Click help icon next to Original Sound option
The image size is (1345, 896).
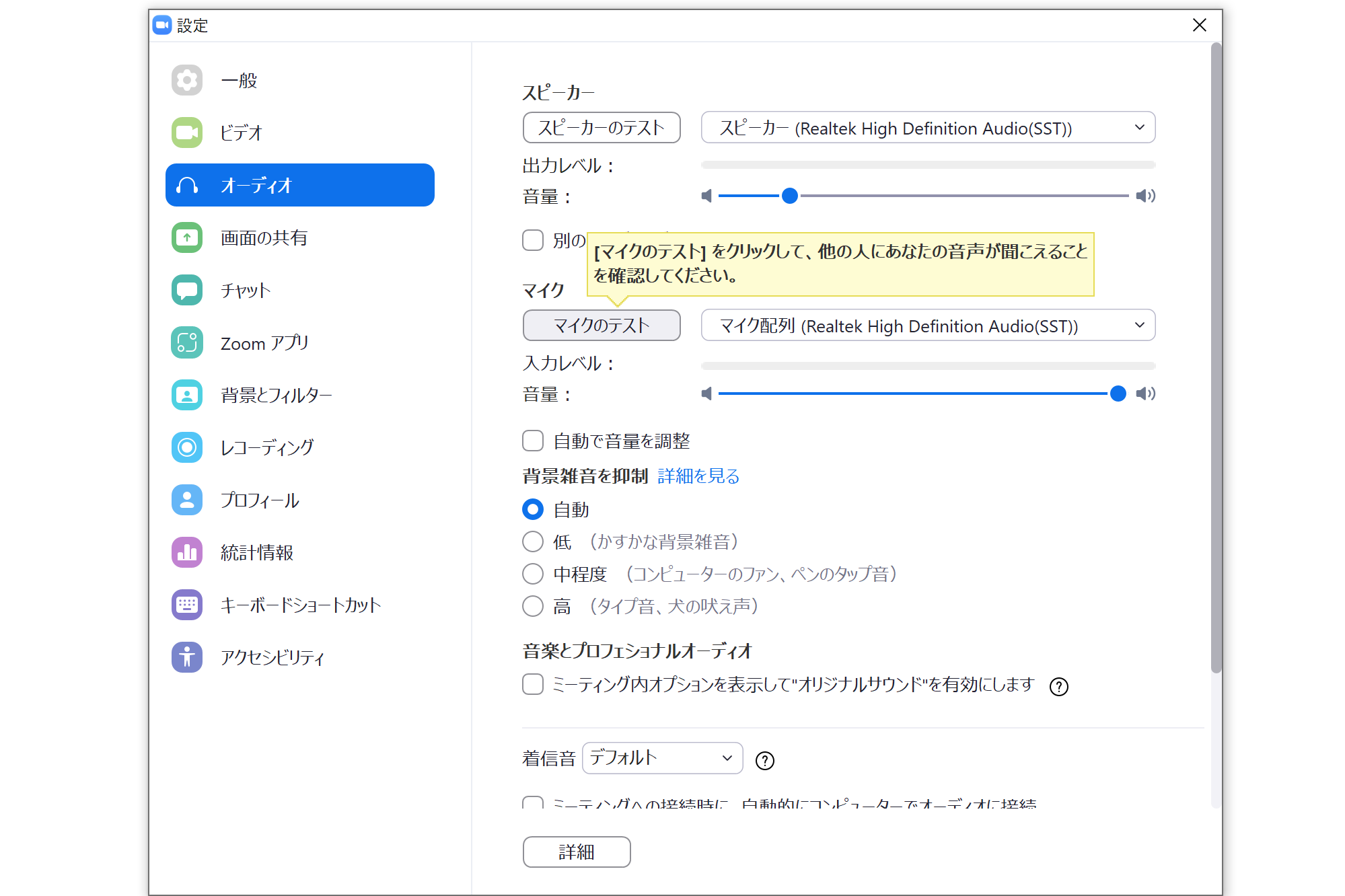coord(1058,686)
